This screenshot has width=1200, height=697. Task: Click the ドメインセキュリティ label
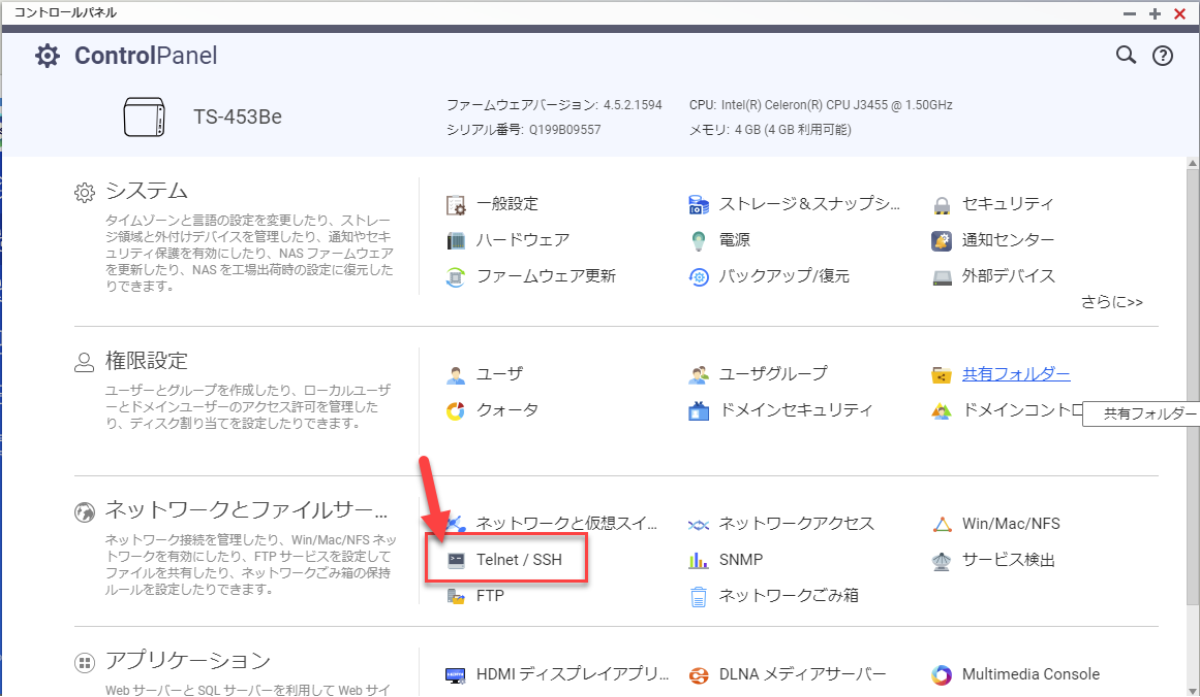click(x=796, y=410)
